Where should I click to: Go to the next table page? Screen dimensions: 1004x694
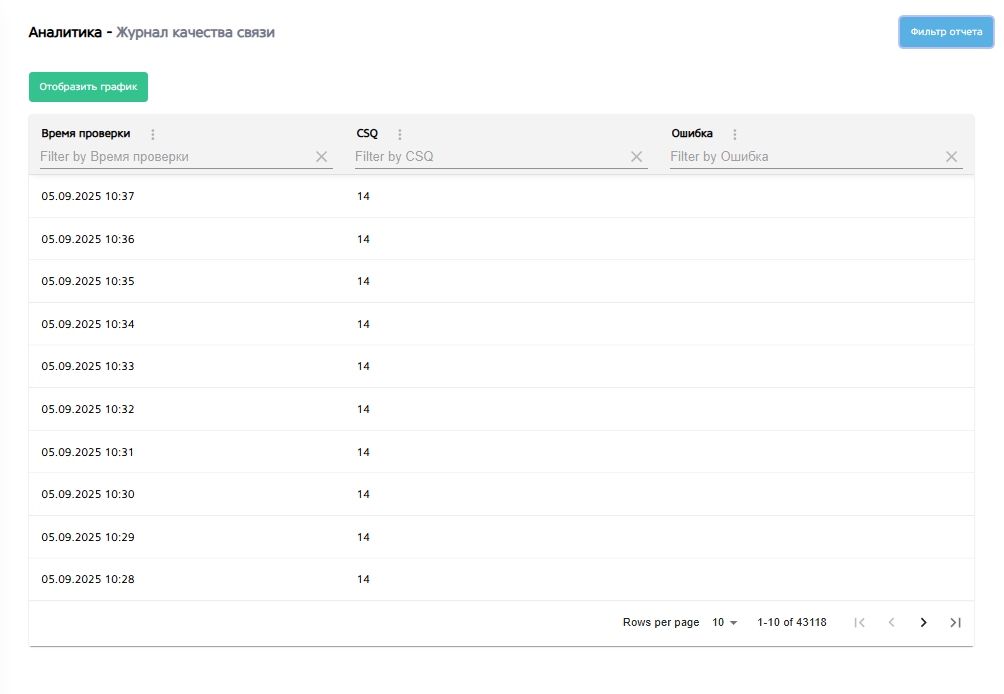coord(923,622)
